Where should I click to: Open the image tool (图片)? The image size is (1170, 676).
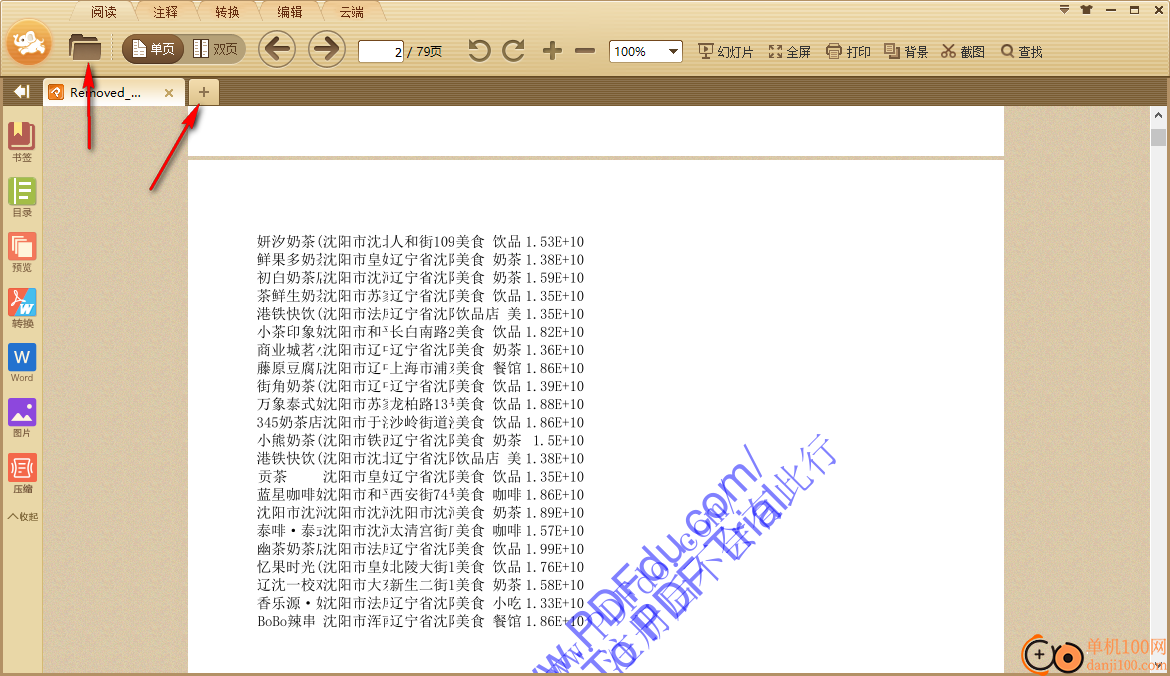click(22, 418)
